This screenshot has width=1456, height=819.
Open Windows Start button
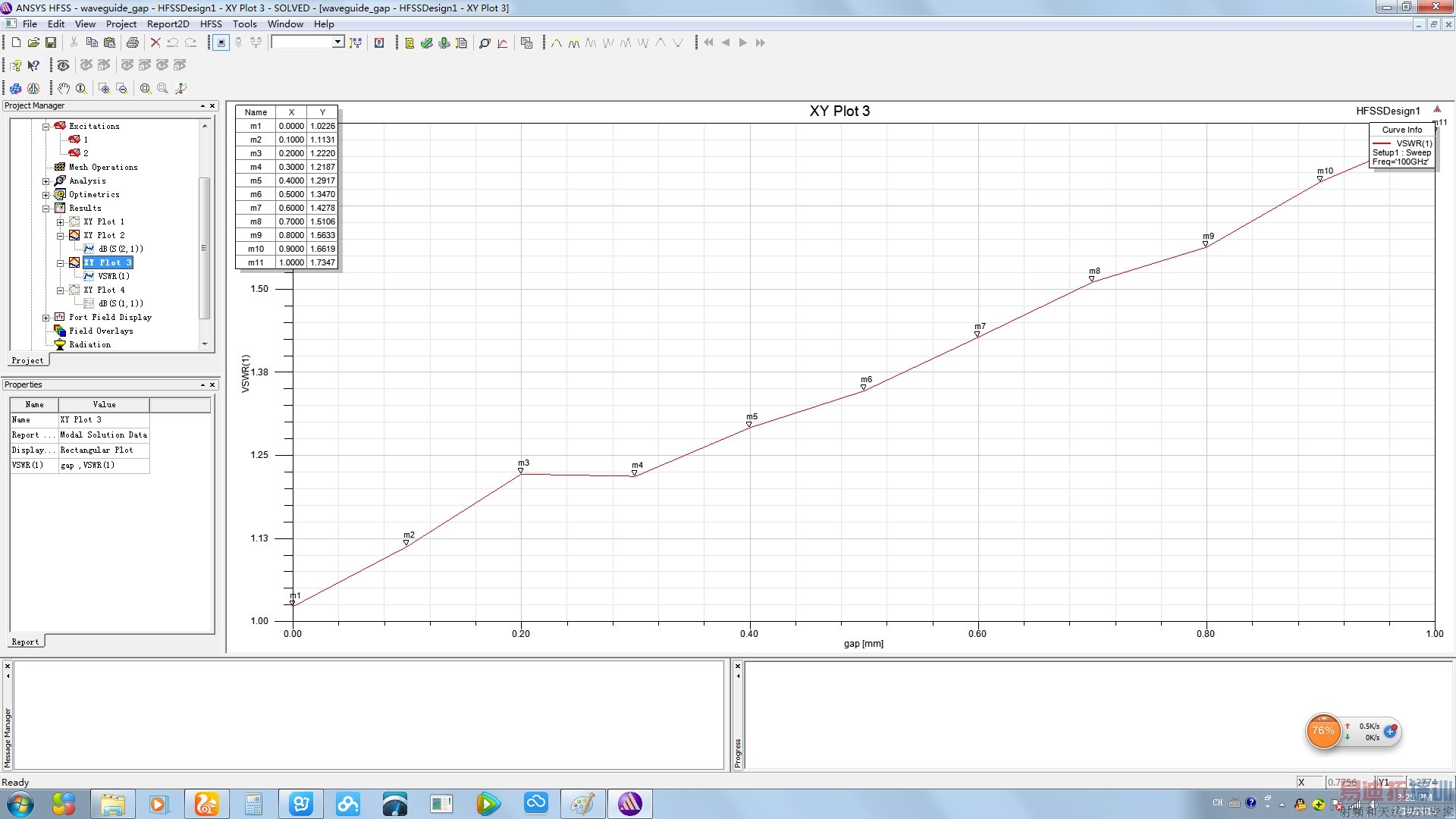tap(20, 804)
